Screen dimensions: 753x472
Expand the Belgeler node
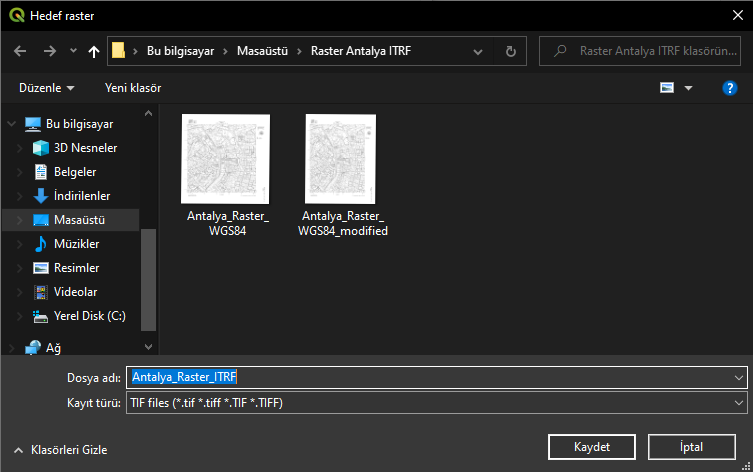point(20,172)
